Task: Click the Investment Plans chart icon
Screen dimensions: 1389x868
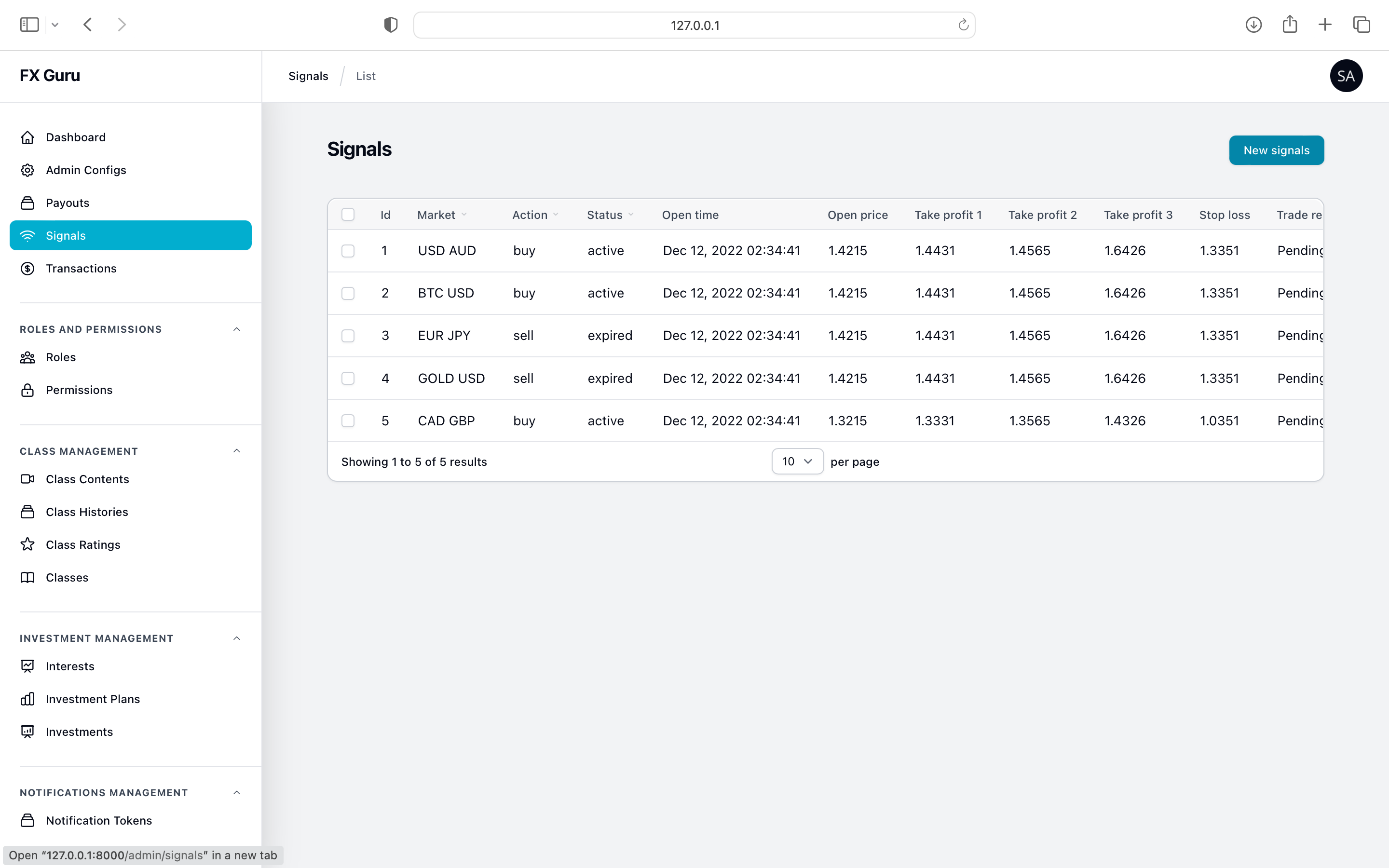Action: (27, 699)
